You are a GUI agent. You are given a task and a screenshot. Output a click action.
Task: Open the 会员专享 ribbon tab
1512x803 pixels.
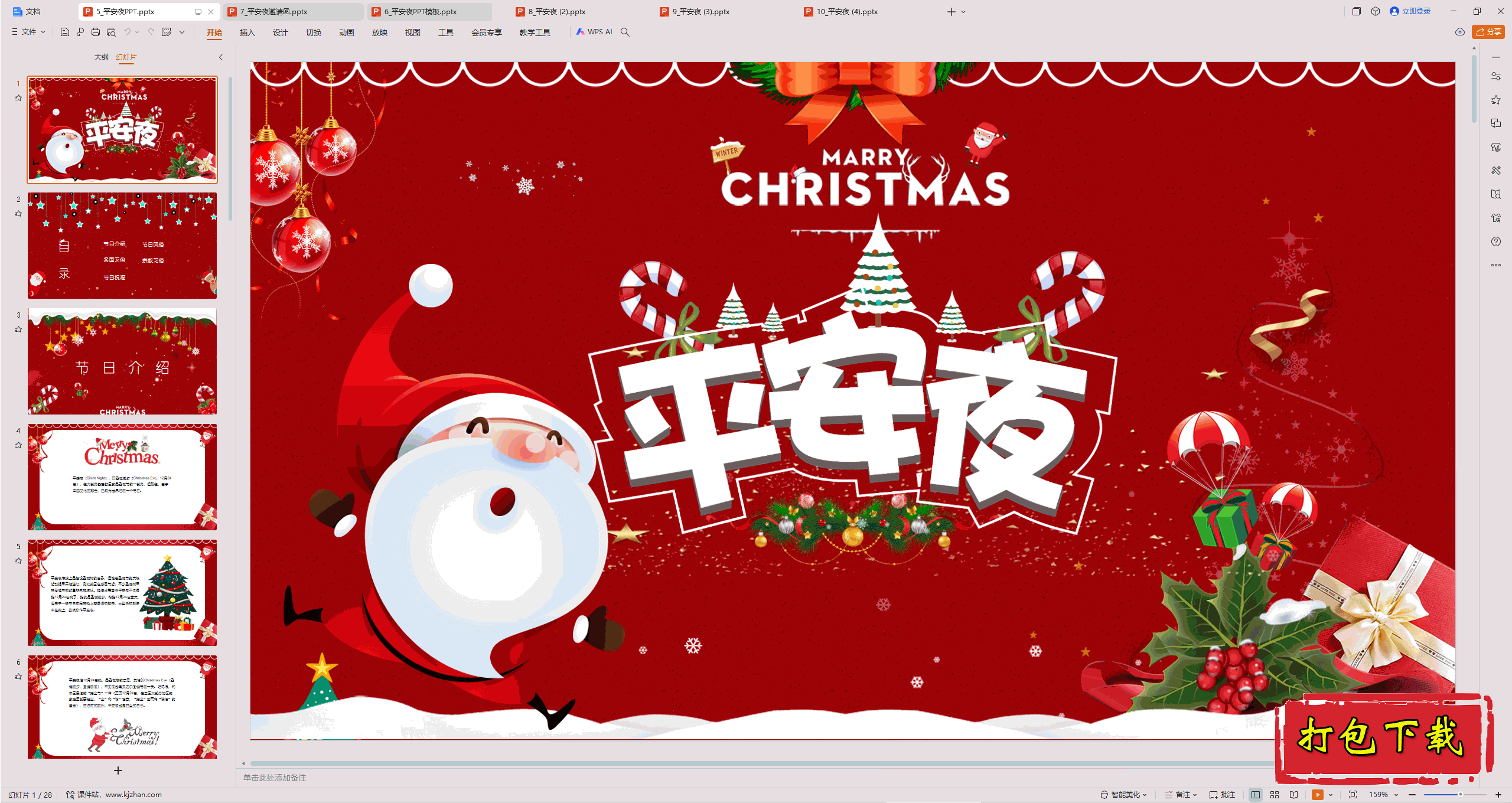[x=487, y=32]
